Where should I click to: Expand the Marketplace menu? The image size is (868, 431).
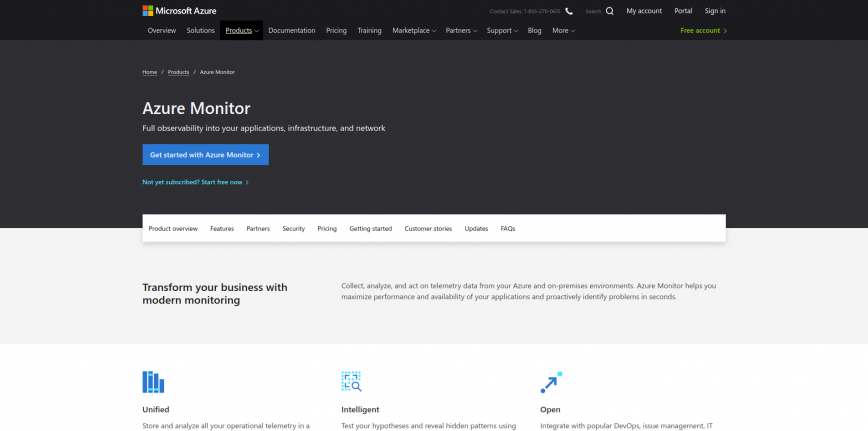click(x=414, y=30)
